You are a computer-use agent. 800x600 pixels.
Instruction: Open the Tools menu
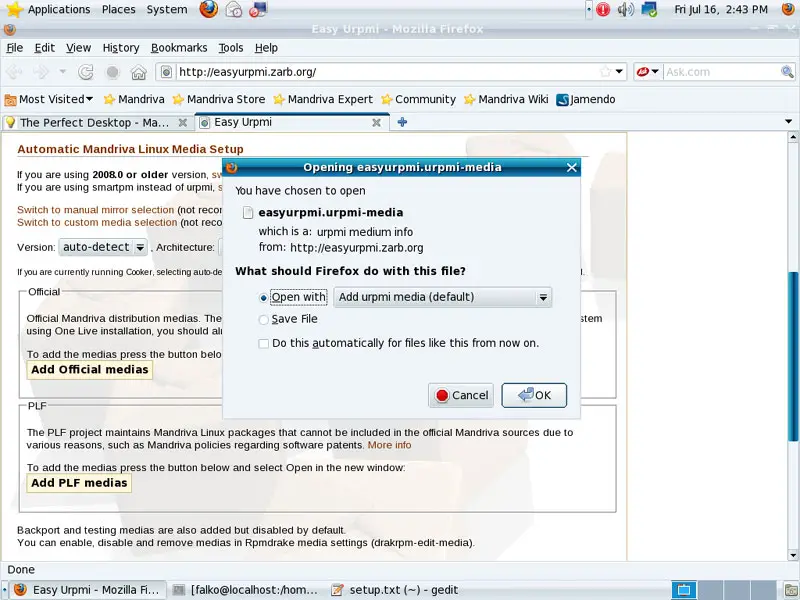(x=231, y=48)
